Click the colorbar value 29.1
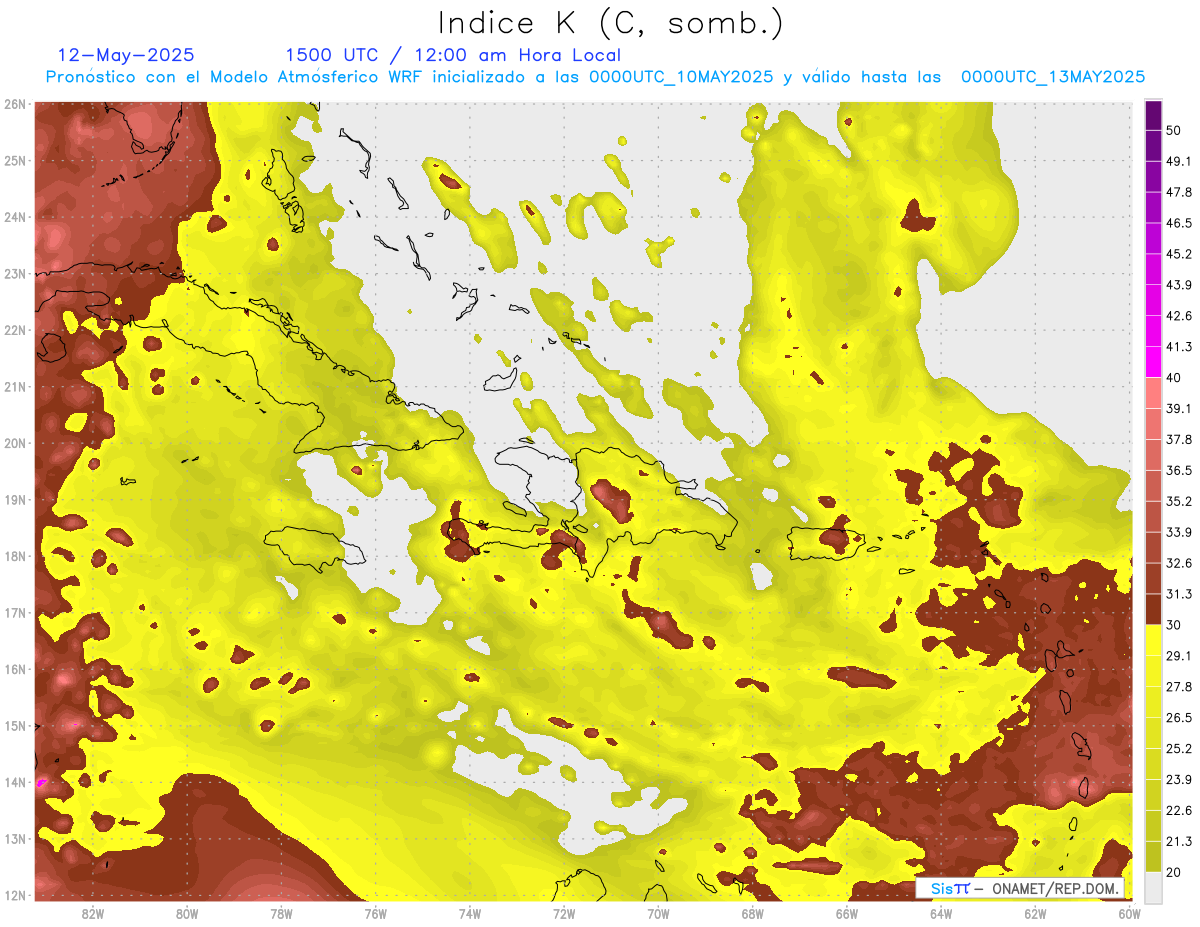 (1179, 656)
